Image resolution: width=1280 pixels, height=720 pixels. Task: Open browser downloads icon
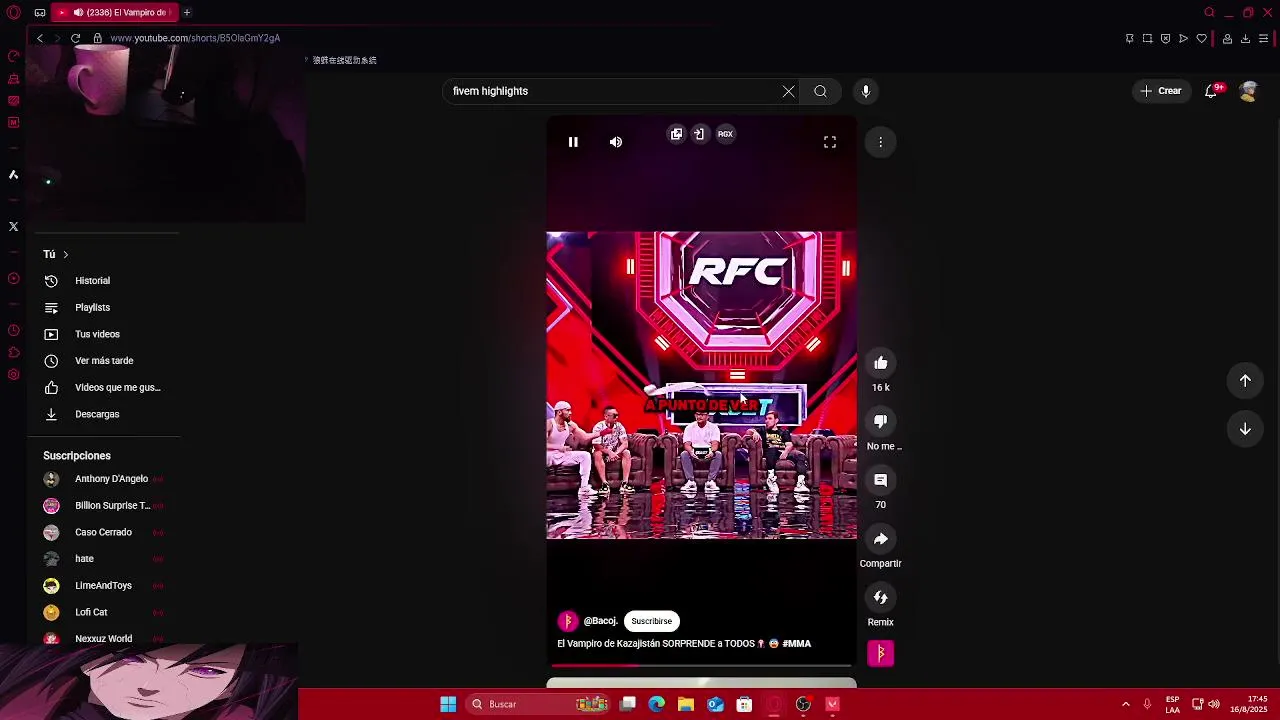pos(1245,39)
